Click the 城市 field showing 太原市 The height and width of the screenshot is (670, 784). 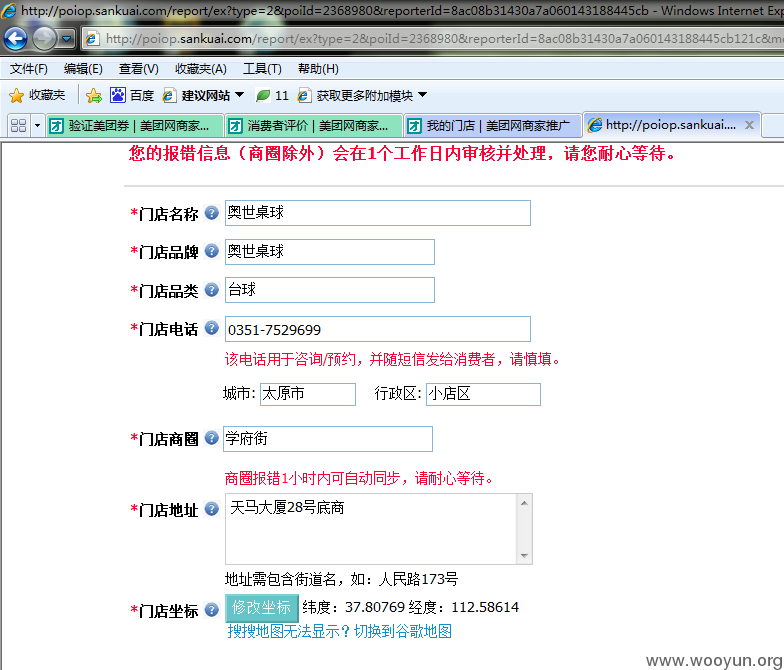click(308, 394)
